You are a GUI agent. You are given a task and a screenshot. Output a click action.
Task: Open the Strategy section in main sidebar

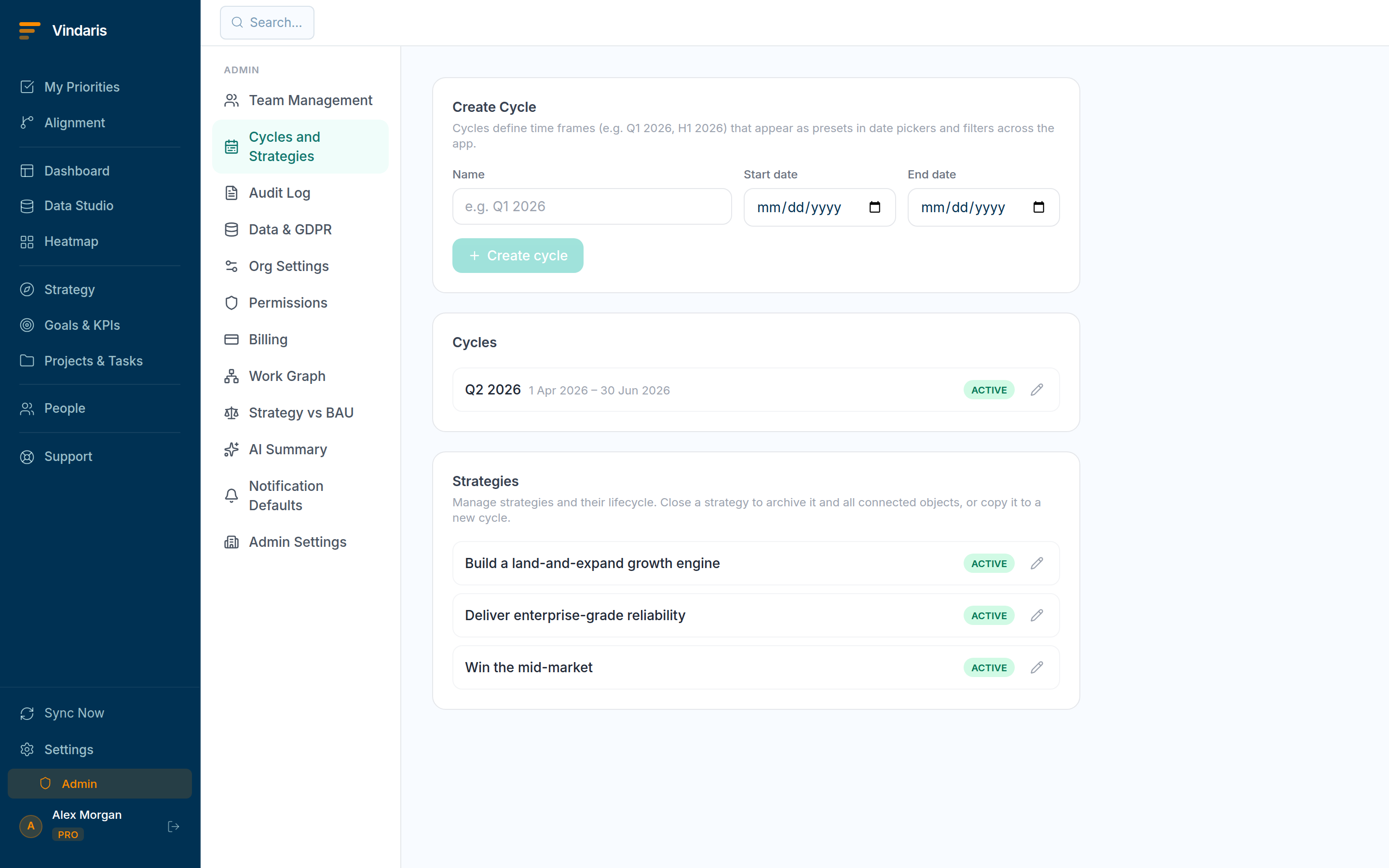click(x=100, y=290)
